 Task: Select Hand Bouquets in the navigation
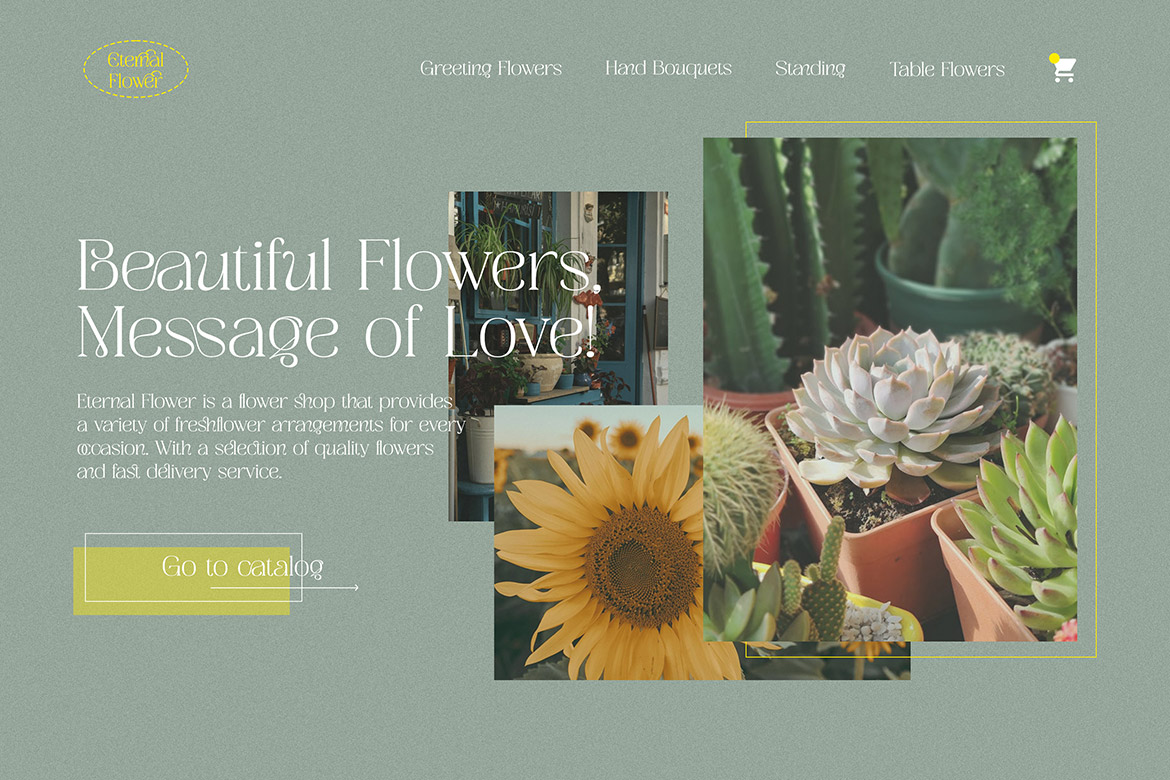668,69
